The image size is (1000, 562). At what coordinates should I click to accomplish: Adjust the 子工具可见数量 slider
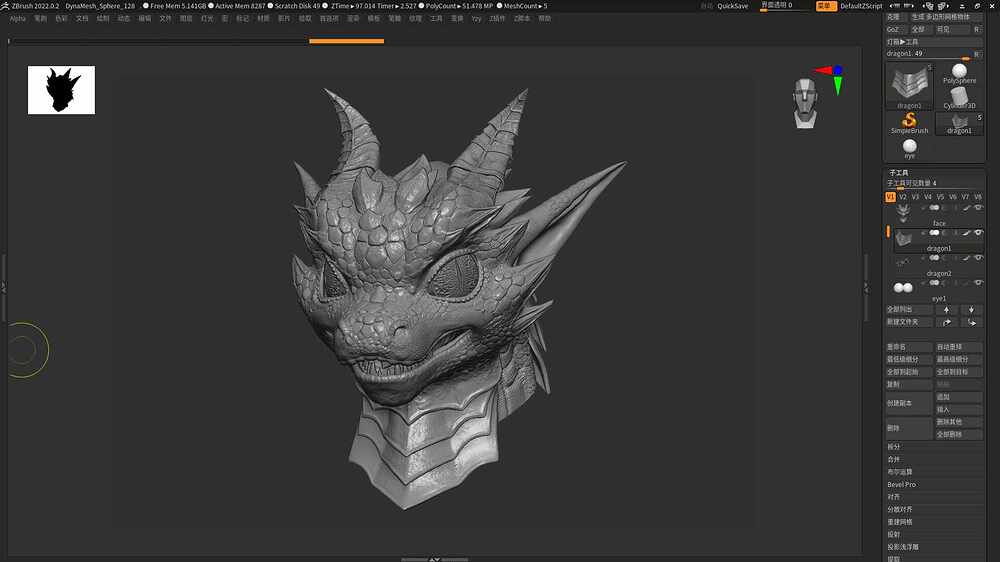934,184
